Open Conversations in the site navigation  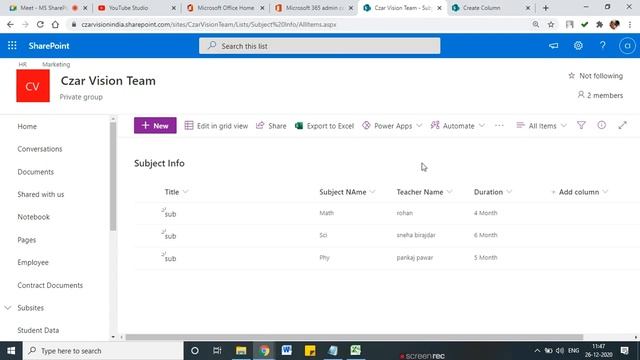(40, 149)
